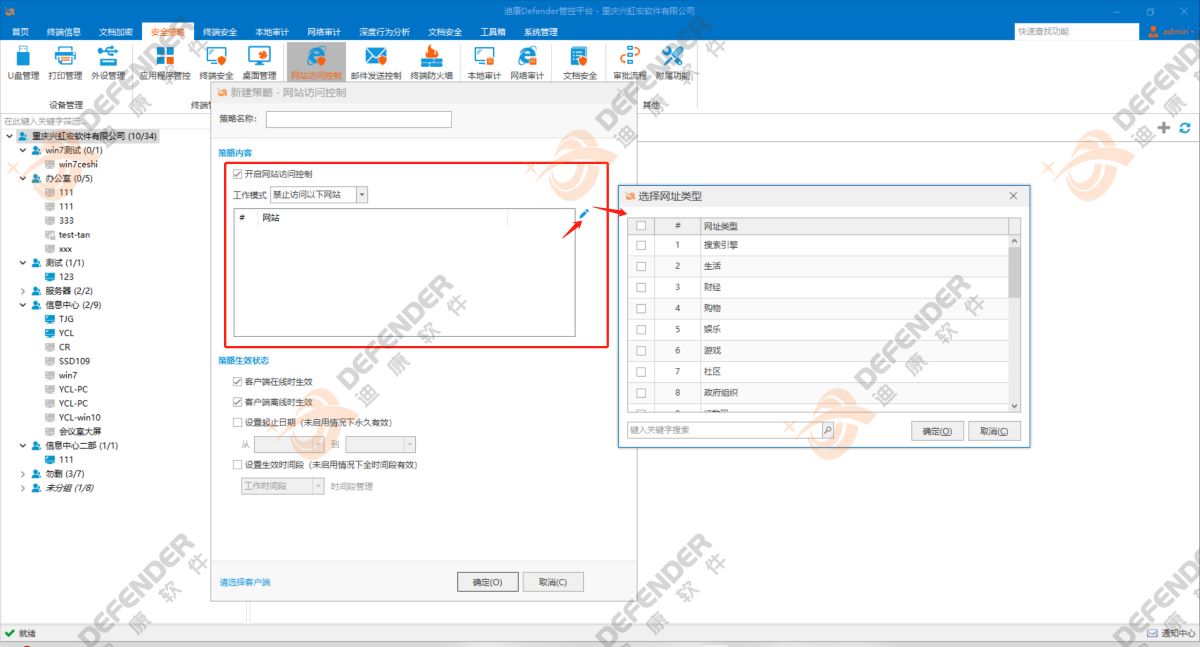
Task: Select 邮件发送控制 envelope icon
Action: [376, 58]
